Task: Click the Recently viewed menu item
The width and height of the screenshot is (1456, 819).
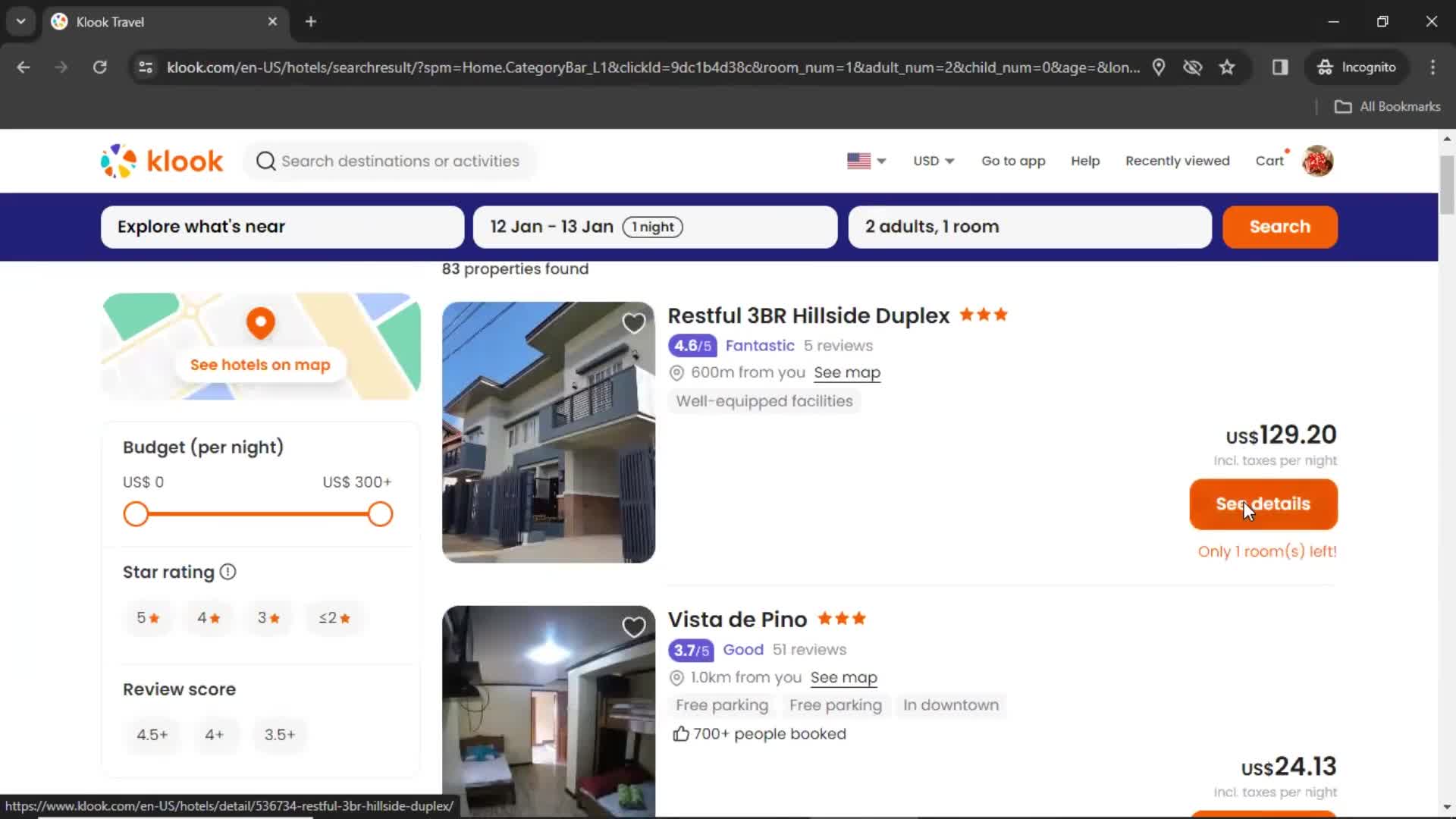Action: coord(1177,161)
